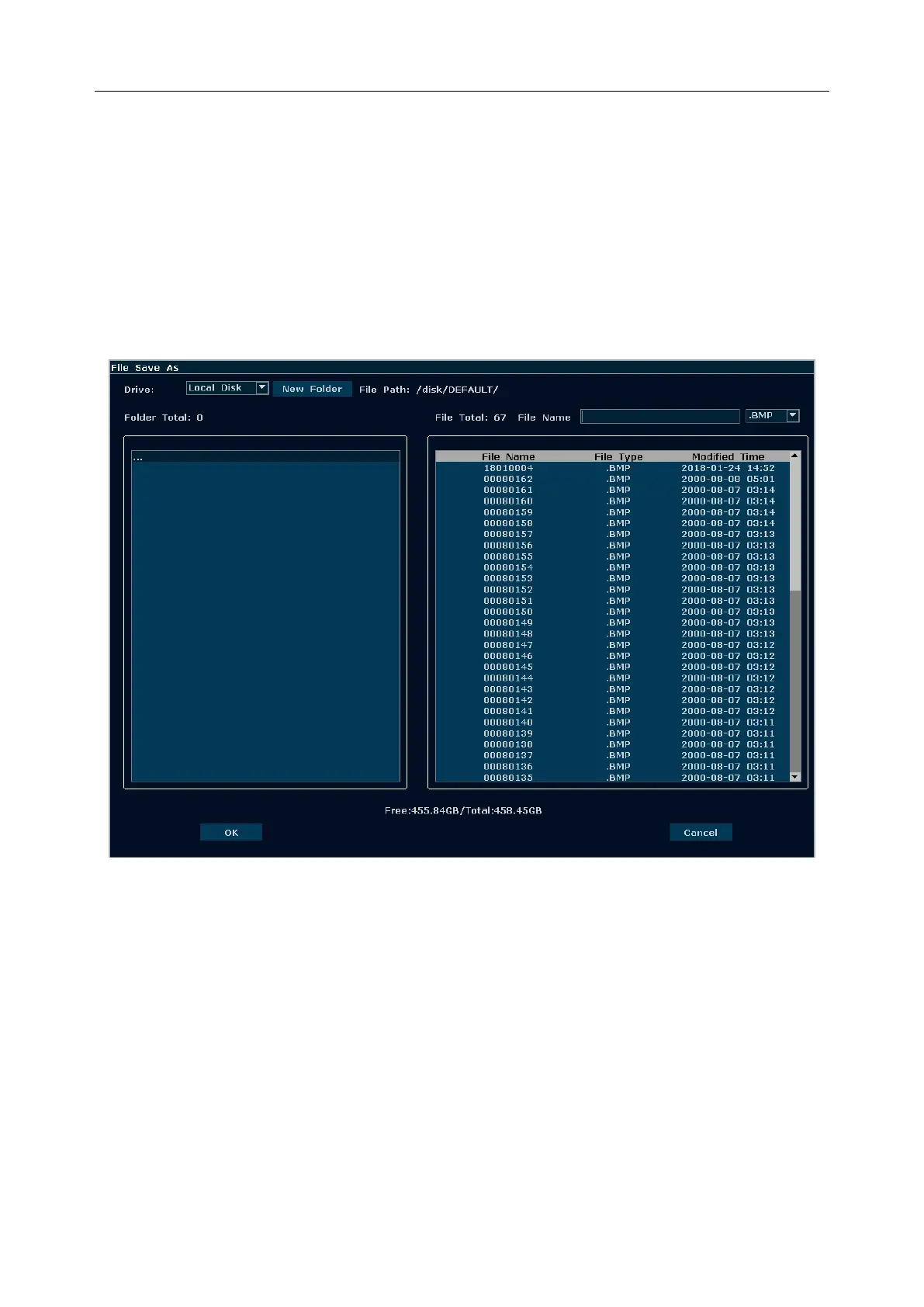Sort by the File Type column header
This screenshot has width=924, height=1307.
(618, 456)
